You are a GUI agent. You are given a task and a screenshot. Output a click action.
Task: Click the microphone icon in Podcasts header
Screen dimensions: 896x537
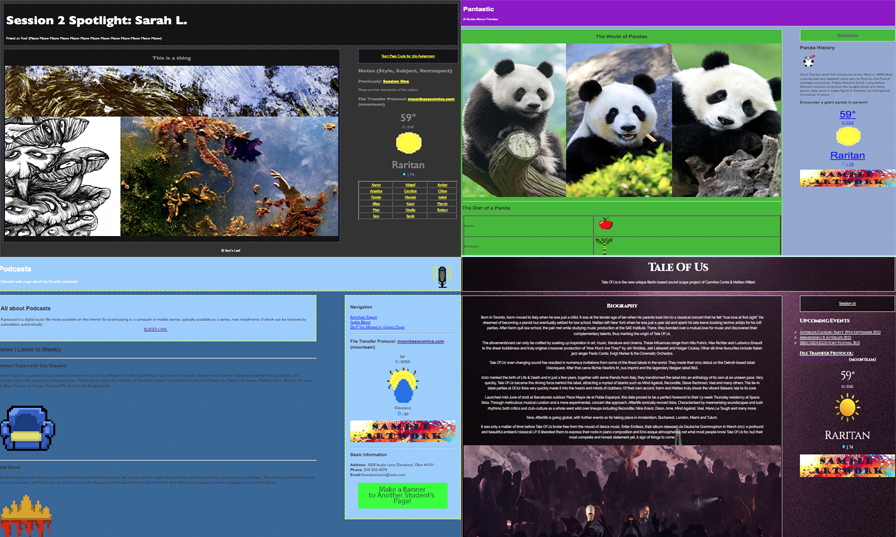click(441, 277)
